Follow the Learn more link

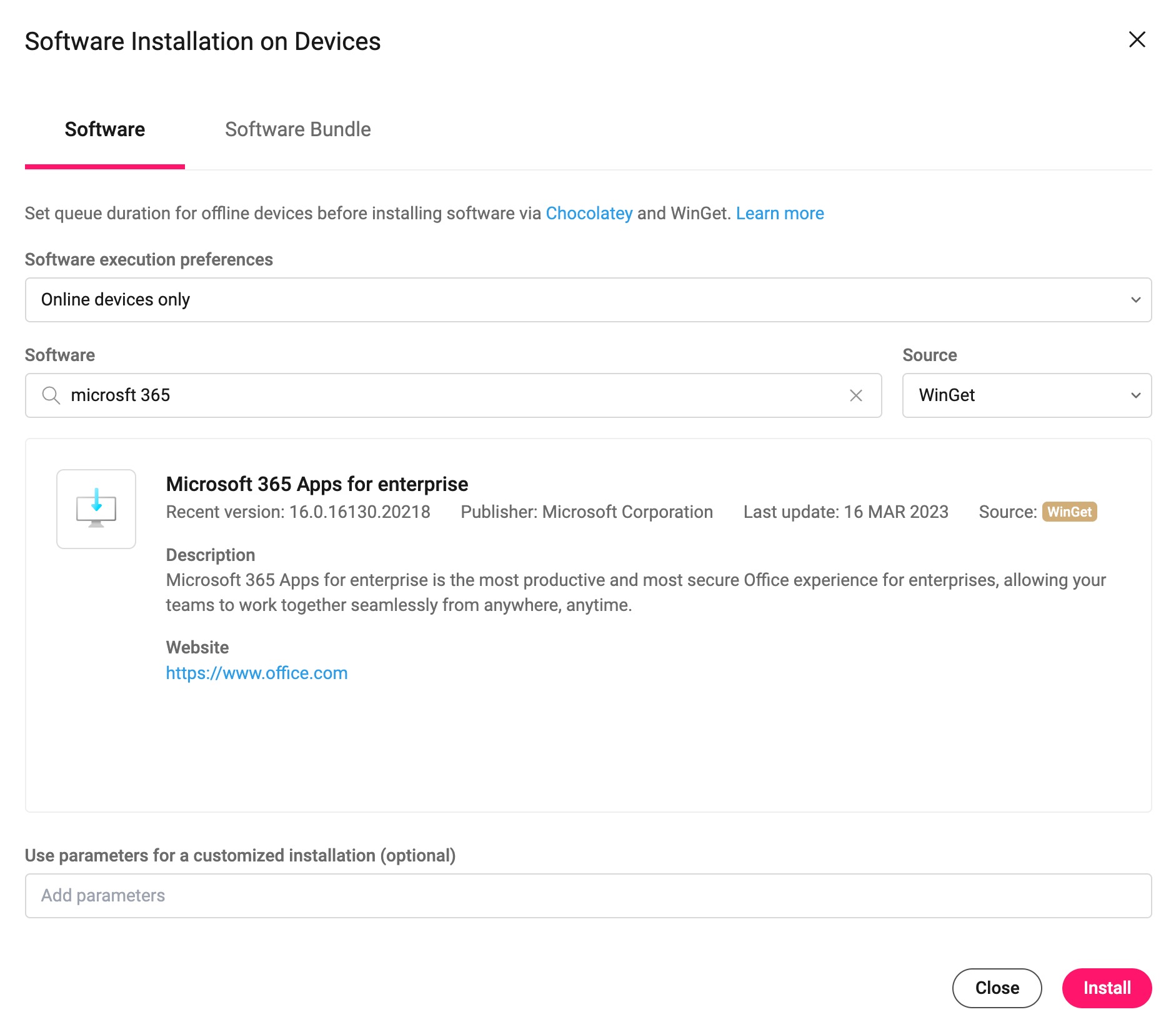coord(780,214)
